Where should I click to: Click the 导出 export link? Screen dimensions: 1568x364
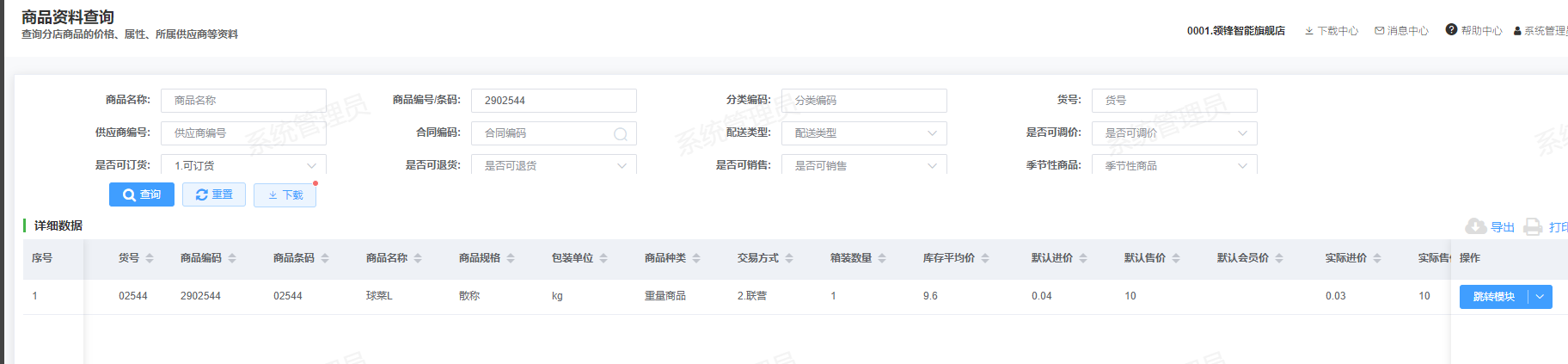click(1503, 227)
